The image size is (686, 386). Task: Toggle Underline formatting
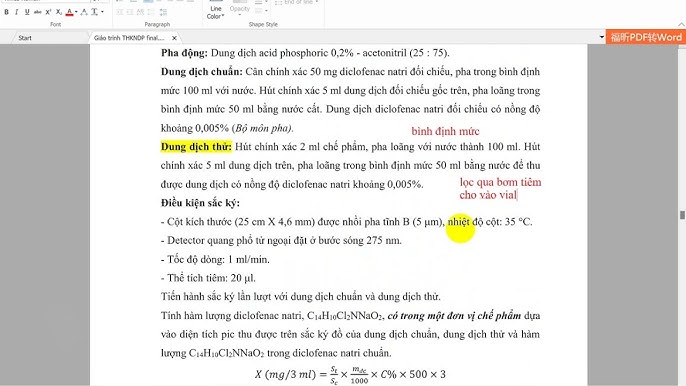(x=27, y=12)
